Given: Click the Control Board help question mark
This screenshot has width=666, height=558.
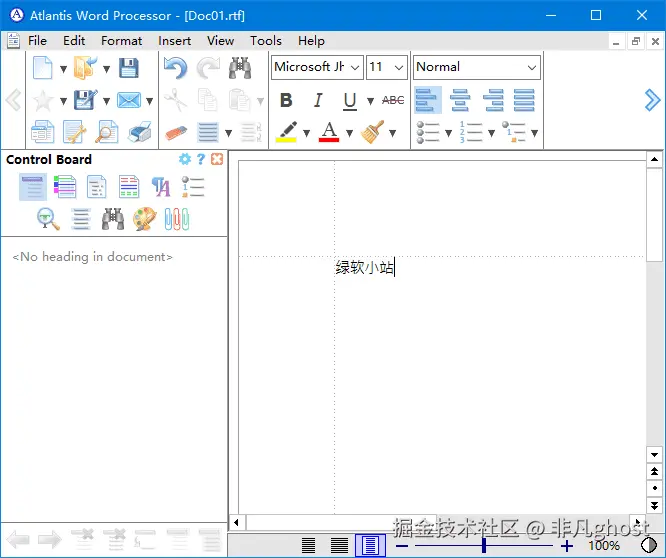Looking at the screenshot, I should (201, 159).
